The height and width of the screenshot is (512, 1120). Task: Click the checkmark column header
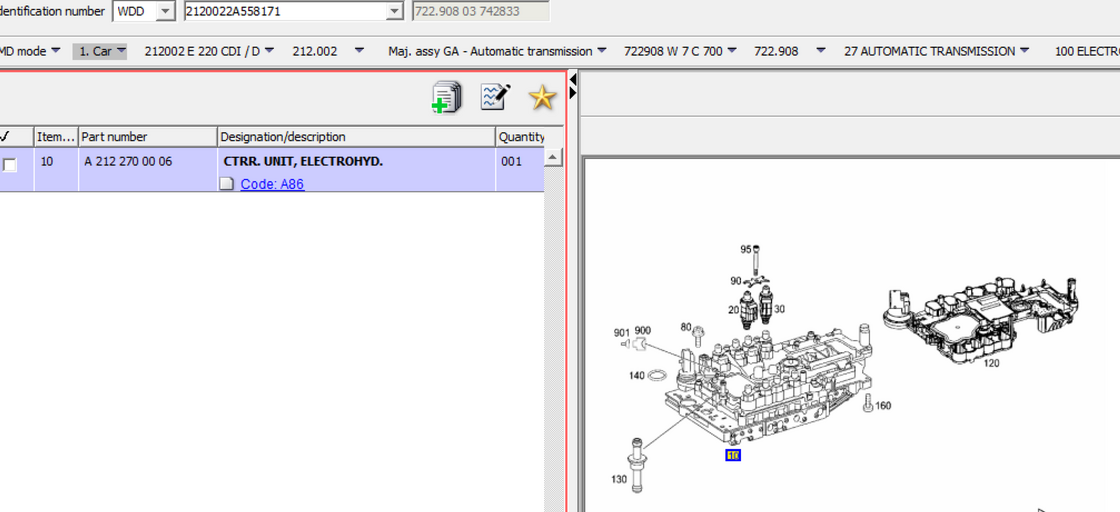tap(6, 137)
